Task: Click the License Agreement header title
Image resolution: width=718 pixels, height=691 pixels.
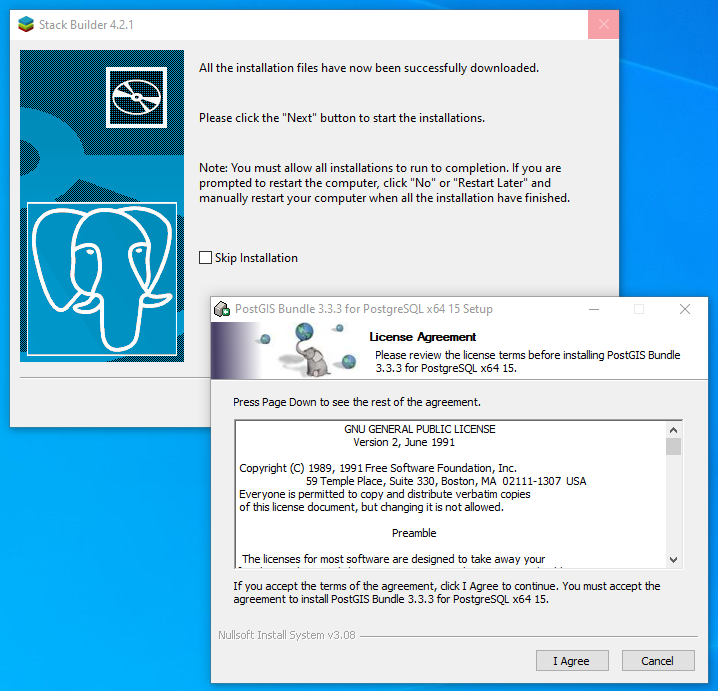Action: click(423, 337)
